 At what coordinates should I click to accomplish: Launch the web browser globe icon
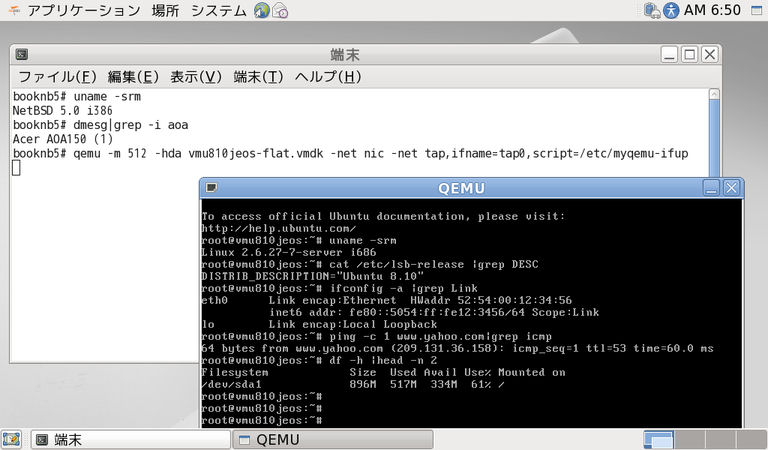pyautogui.click(x=262, y=10)
